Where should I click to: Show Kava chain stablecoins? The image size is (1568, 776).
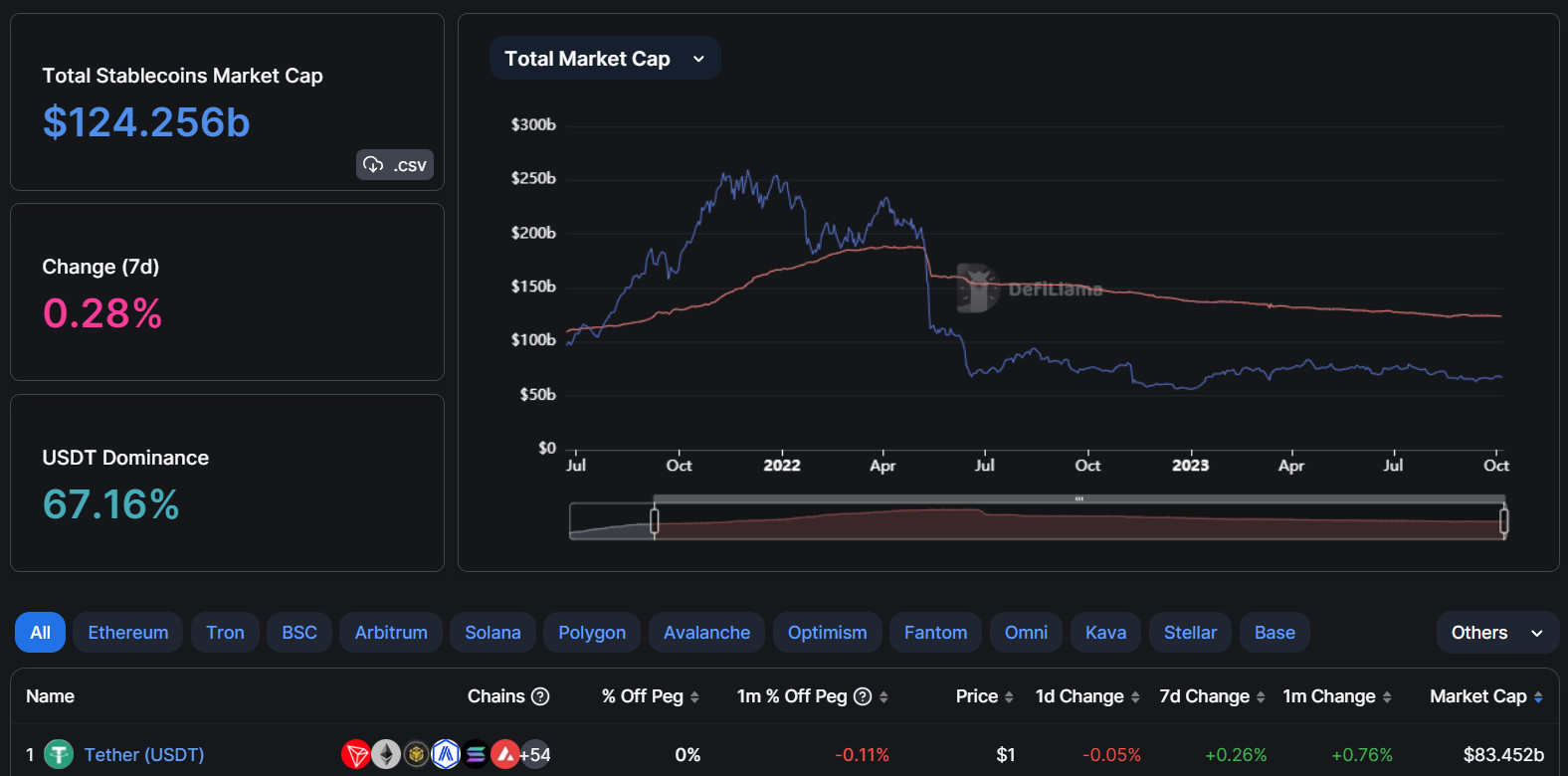[1105, 633]
